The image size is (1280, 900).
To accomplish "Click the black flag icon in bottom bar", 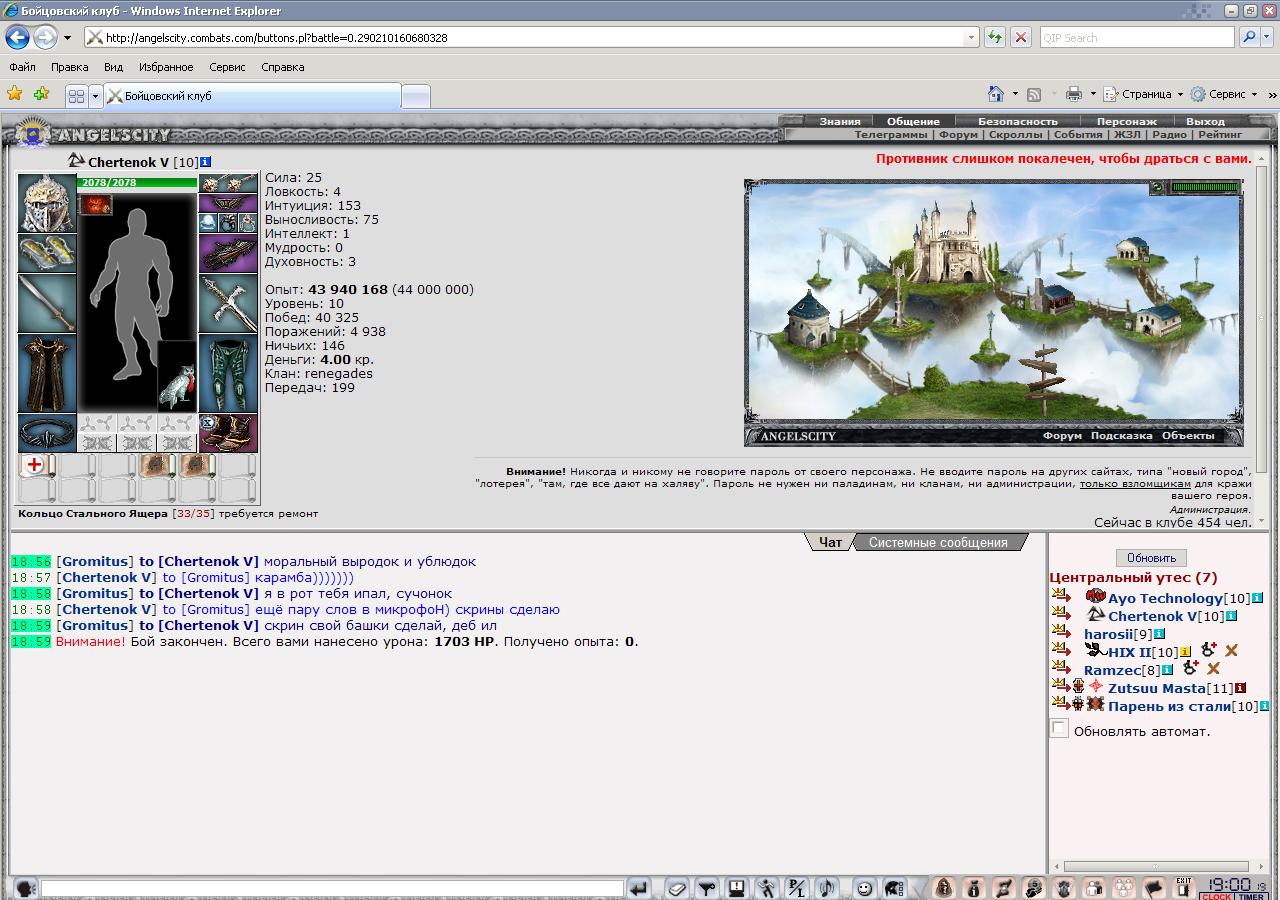I will click(x=1154, y=887).
